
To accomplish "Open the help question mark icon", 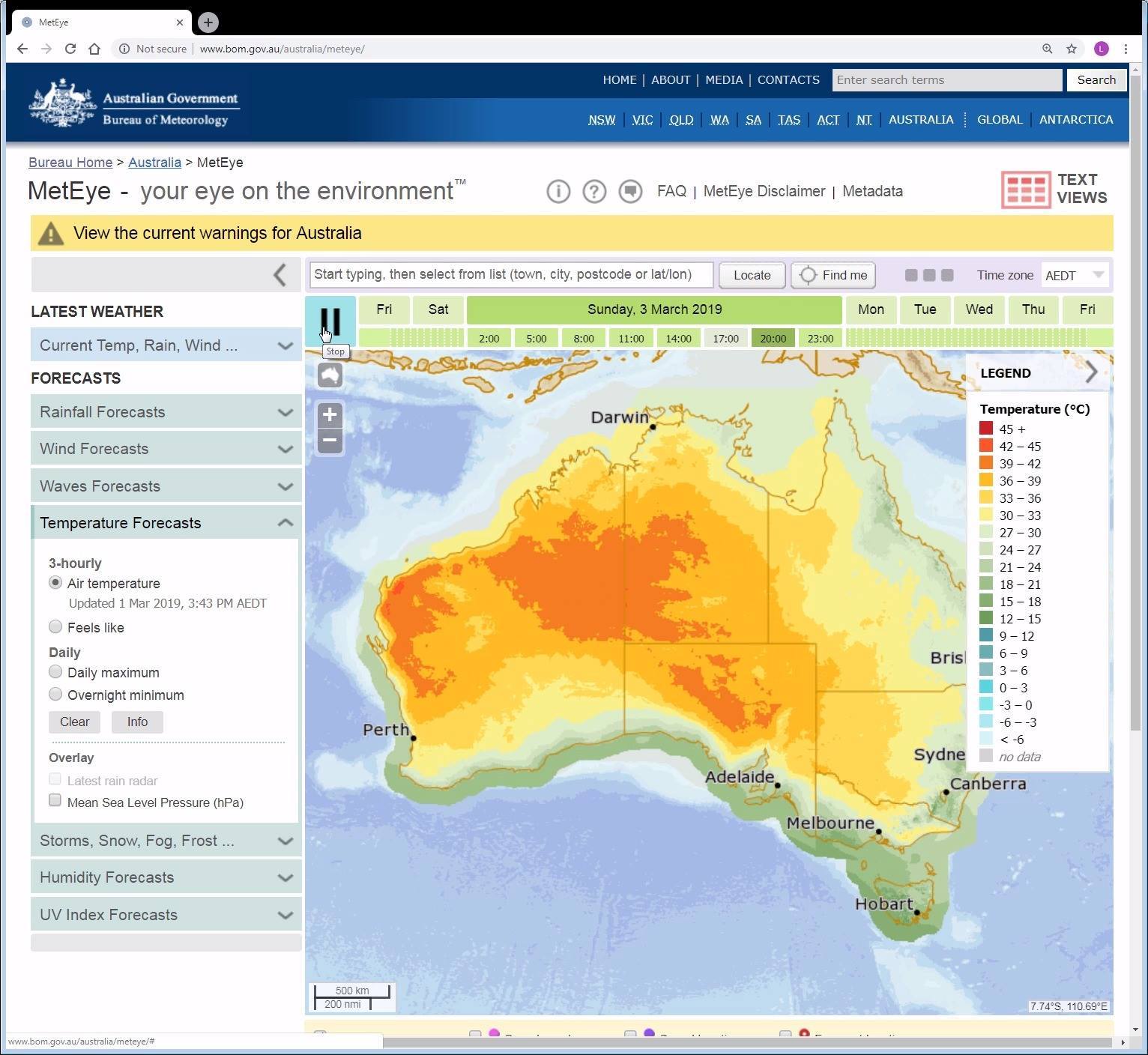I will point(594,192).
